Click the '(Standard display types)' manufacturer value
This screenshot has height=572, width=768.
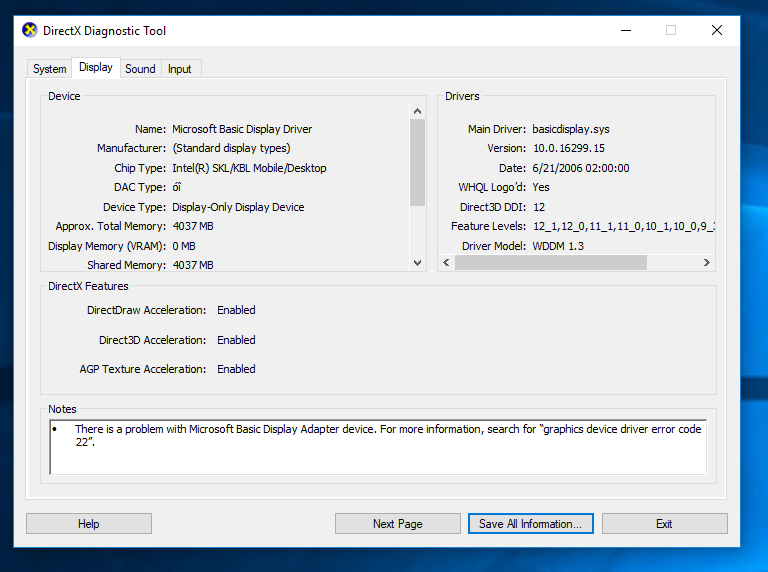point(231,148)
